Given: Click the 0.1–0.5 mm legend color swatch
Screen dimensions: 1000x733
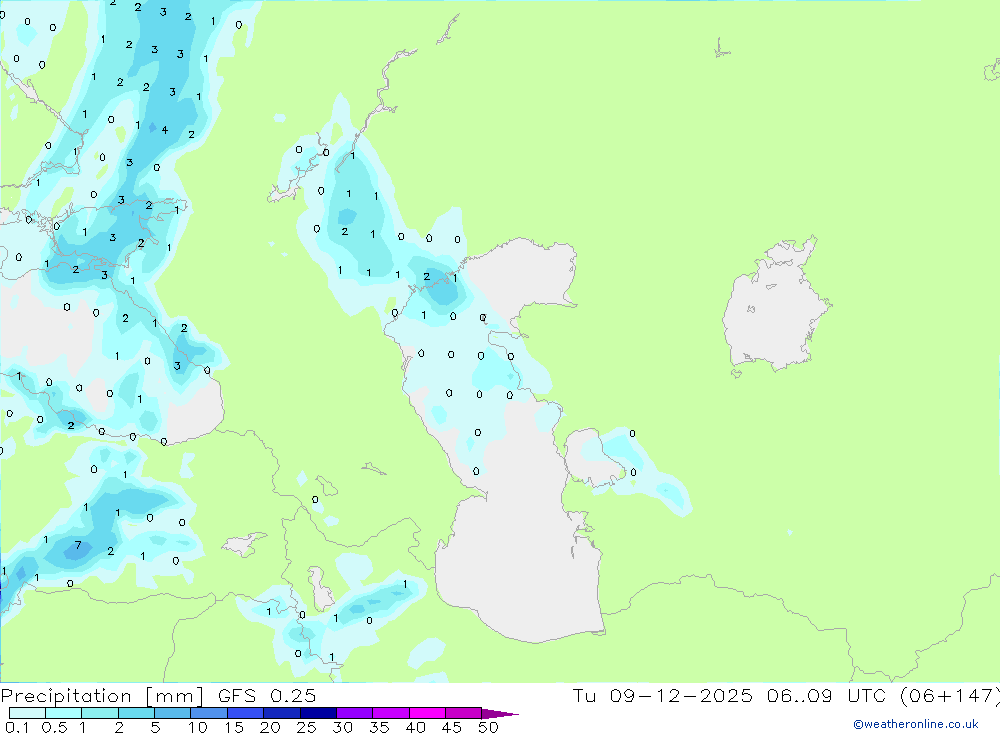Looking at the screenshot, I should pos(27,713).
